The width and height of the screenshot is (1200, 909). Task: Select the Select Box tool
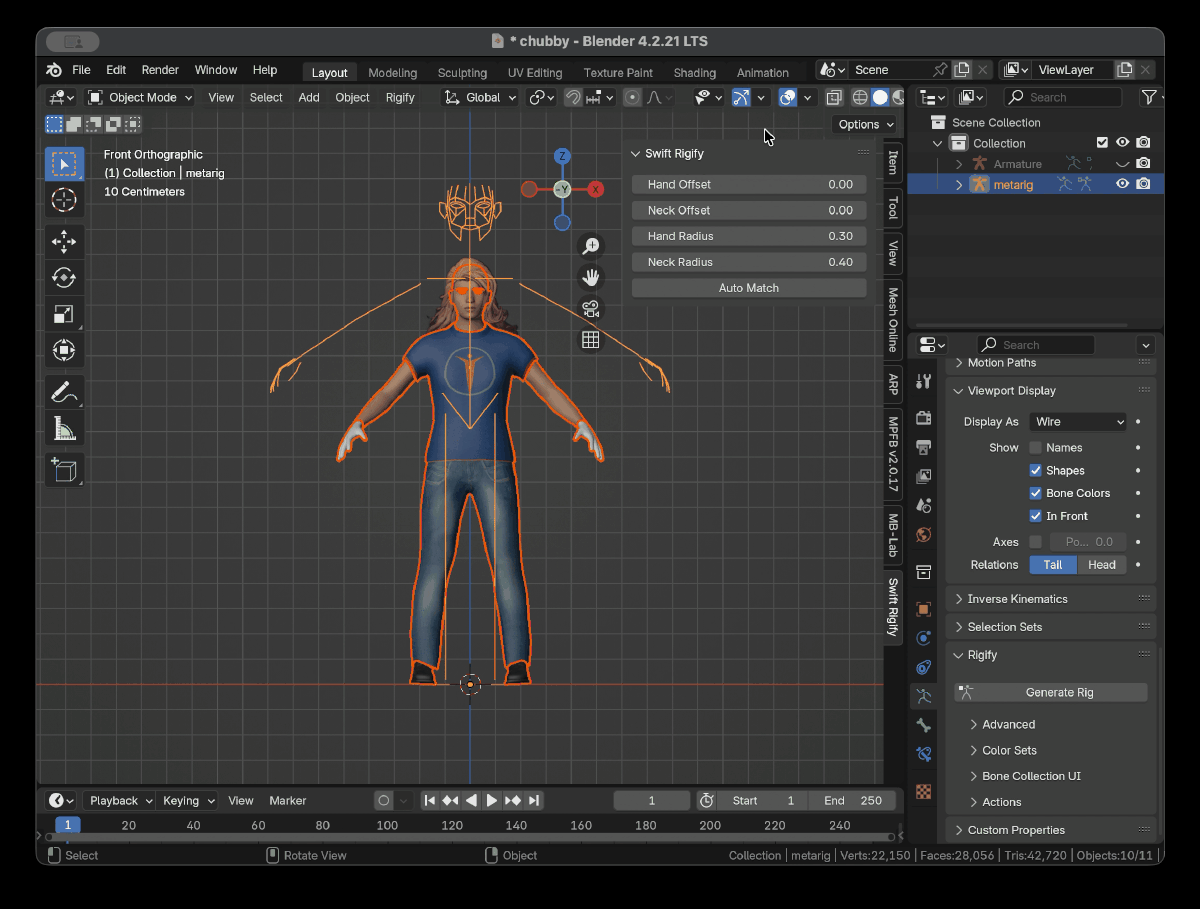pyautogui.click(x=64, y=164)
